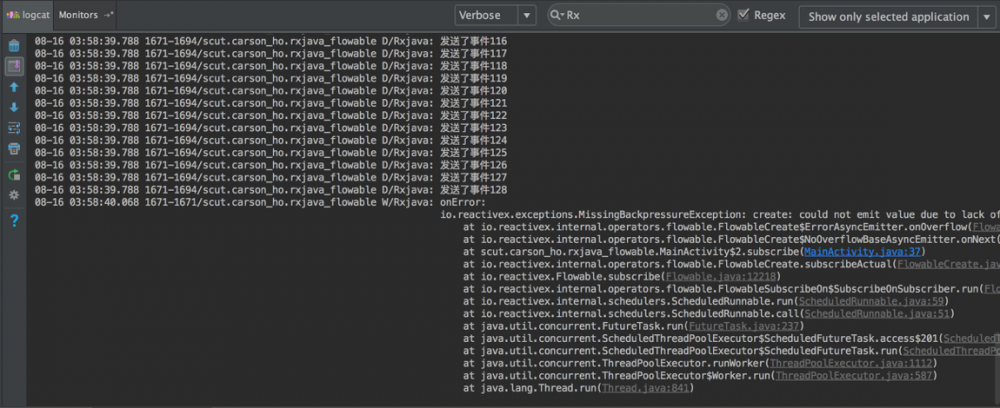Open help with the question mark icon
Screen dimensions: 1000x408
pos(14,221)
